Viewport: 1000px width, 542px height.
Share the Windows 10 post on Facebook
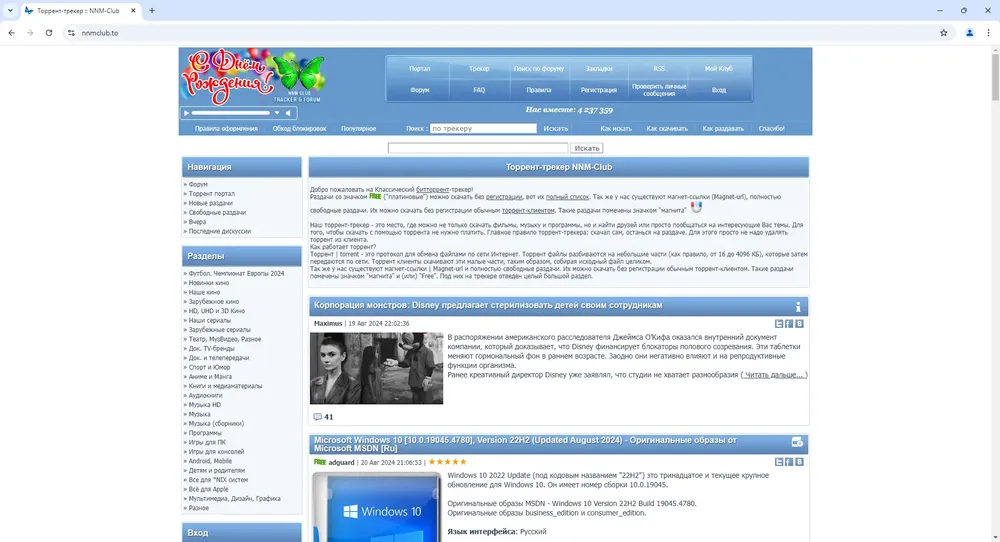(x=789, y=462)
